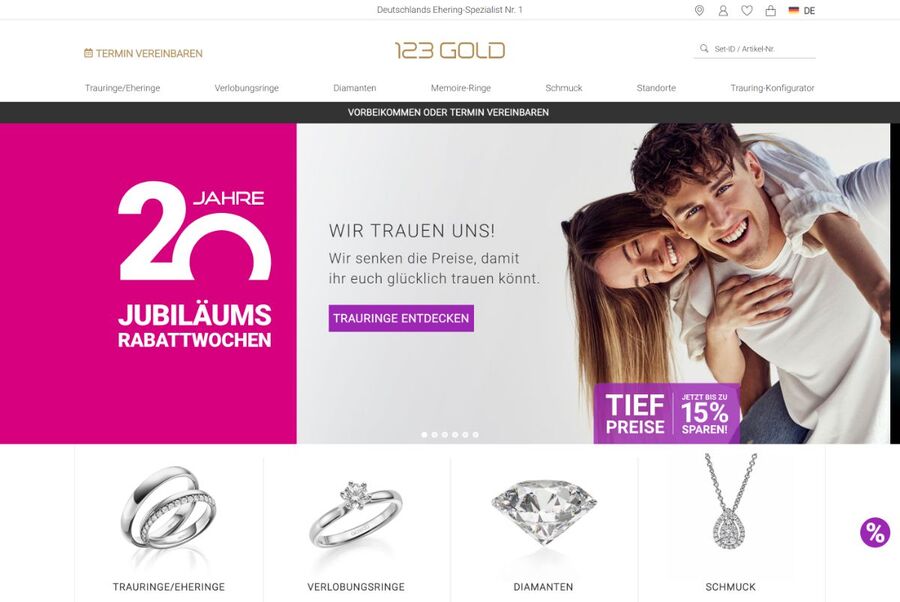
Task: Select the third carousel slide dot
Action: click(445, 435)
